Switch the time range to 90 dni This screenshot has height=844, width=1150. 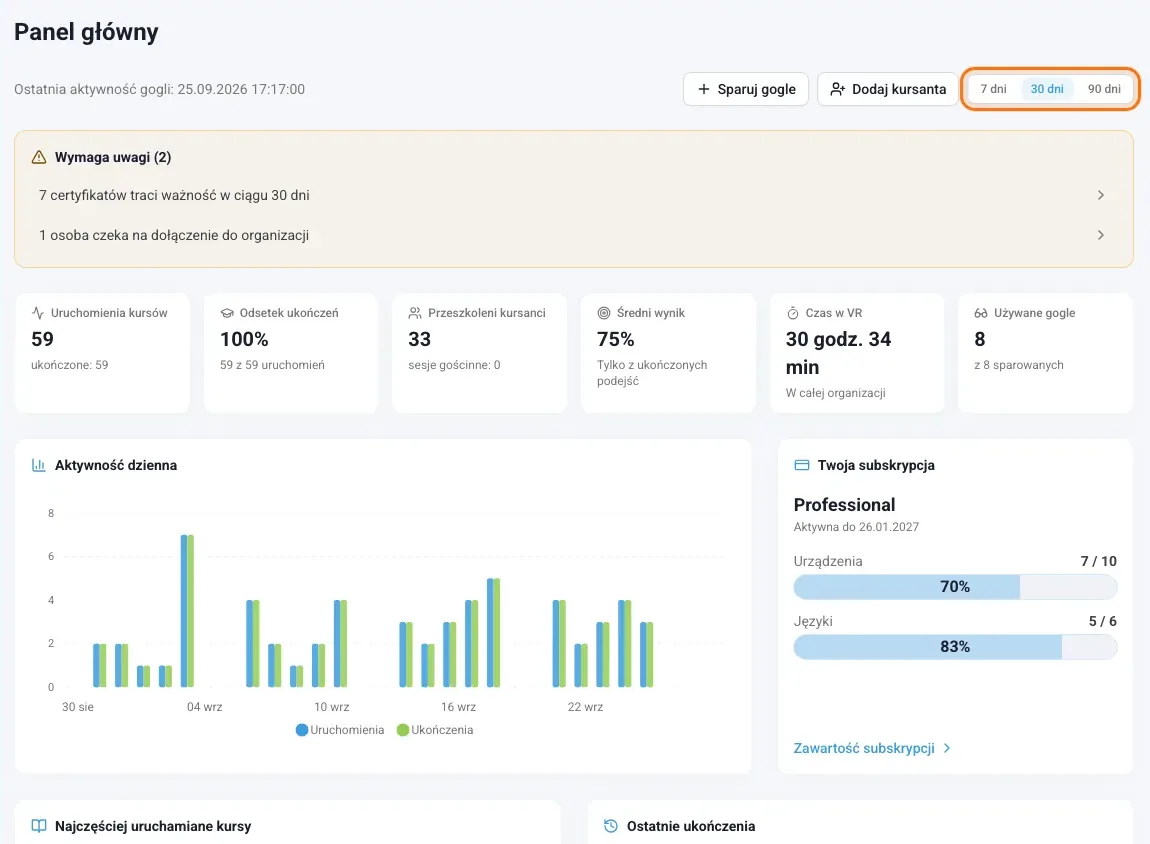tap(1104, 89)
